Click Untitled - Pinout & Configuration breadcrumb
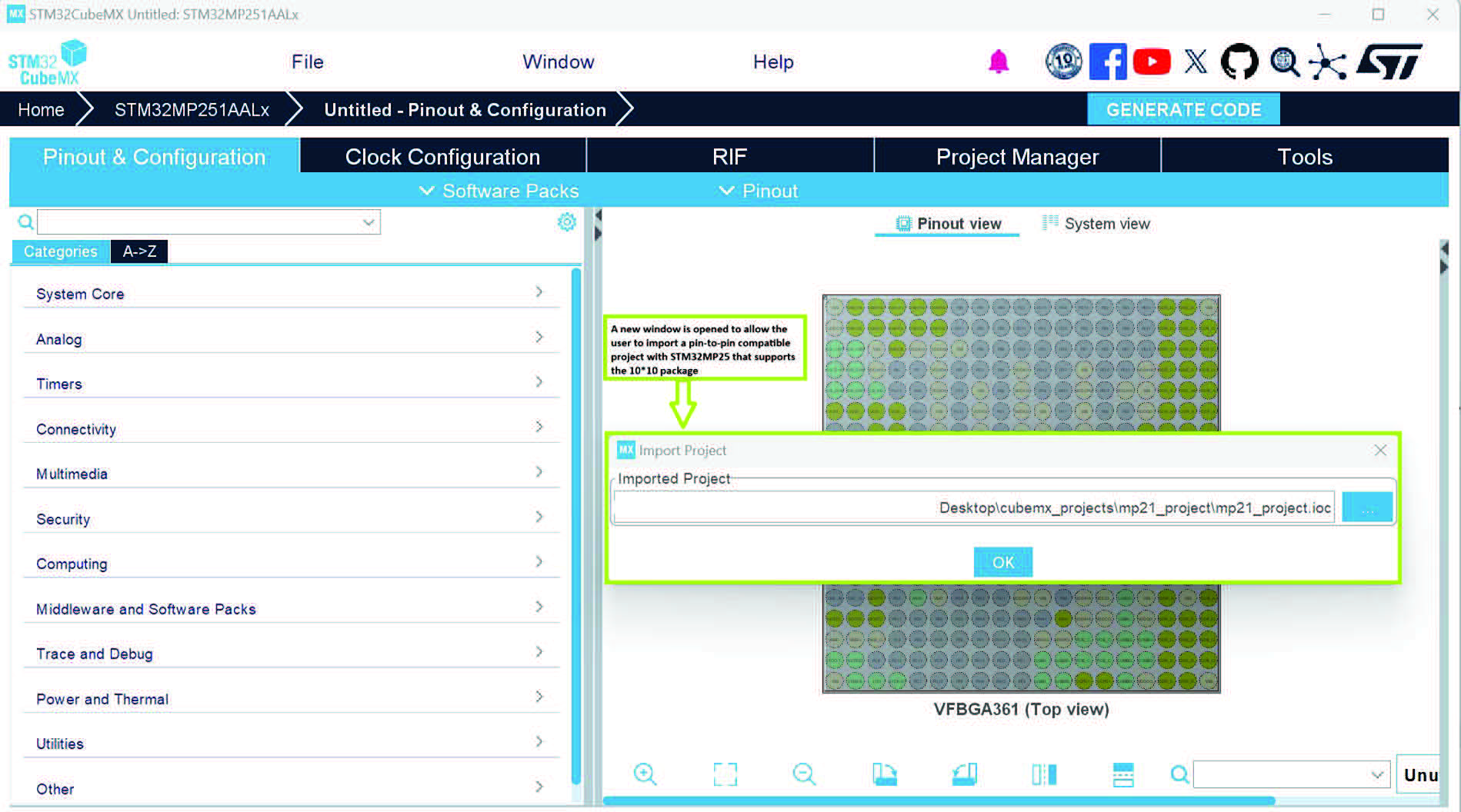This screenshot has width=1461, height=812. tap(465, 109)
